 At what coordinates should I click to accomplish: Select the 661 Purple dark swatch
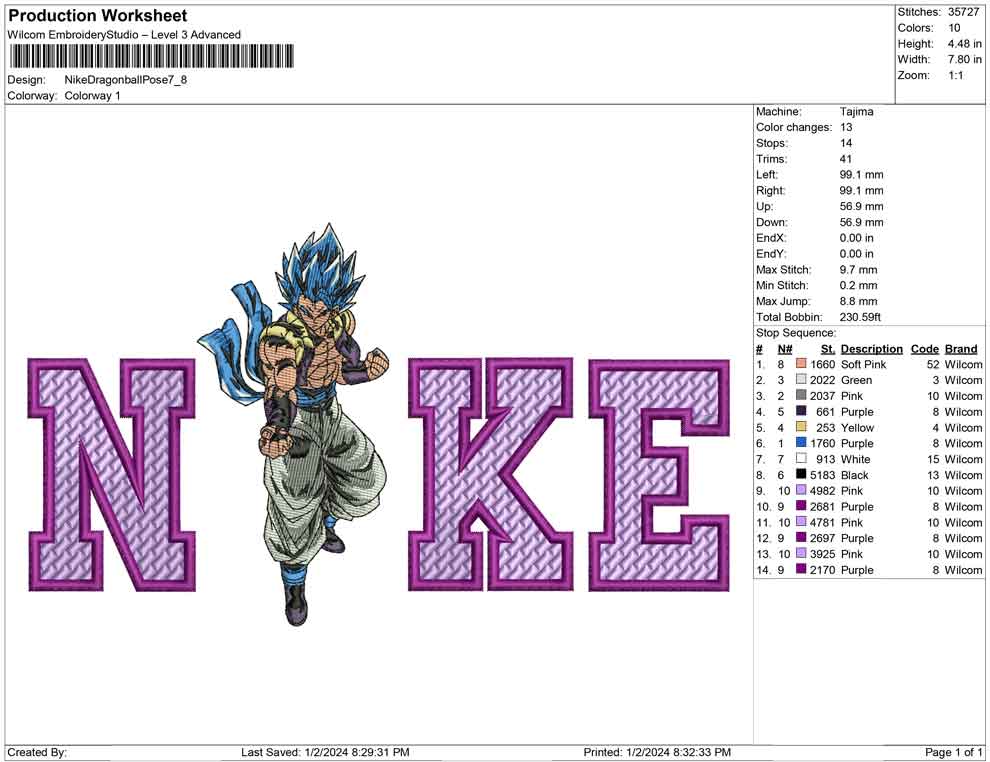pyautogui.click(x=801, y=411)
